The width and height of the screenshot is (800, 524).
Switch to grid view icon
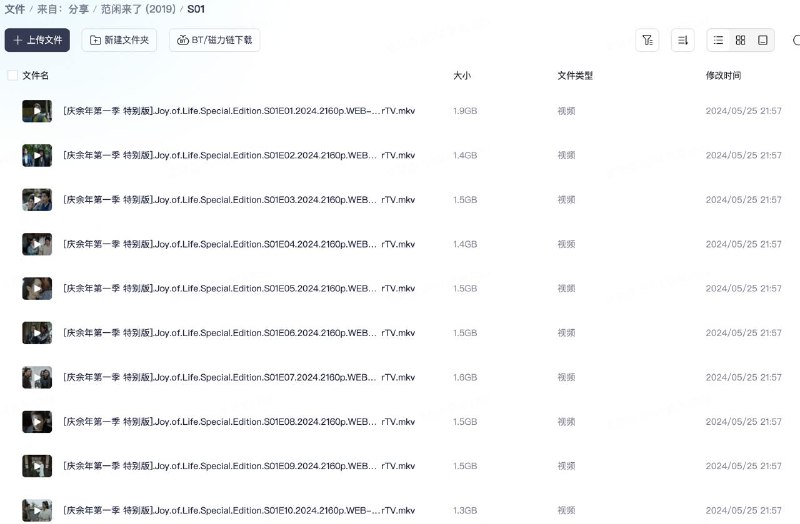click(740, 40)
